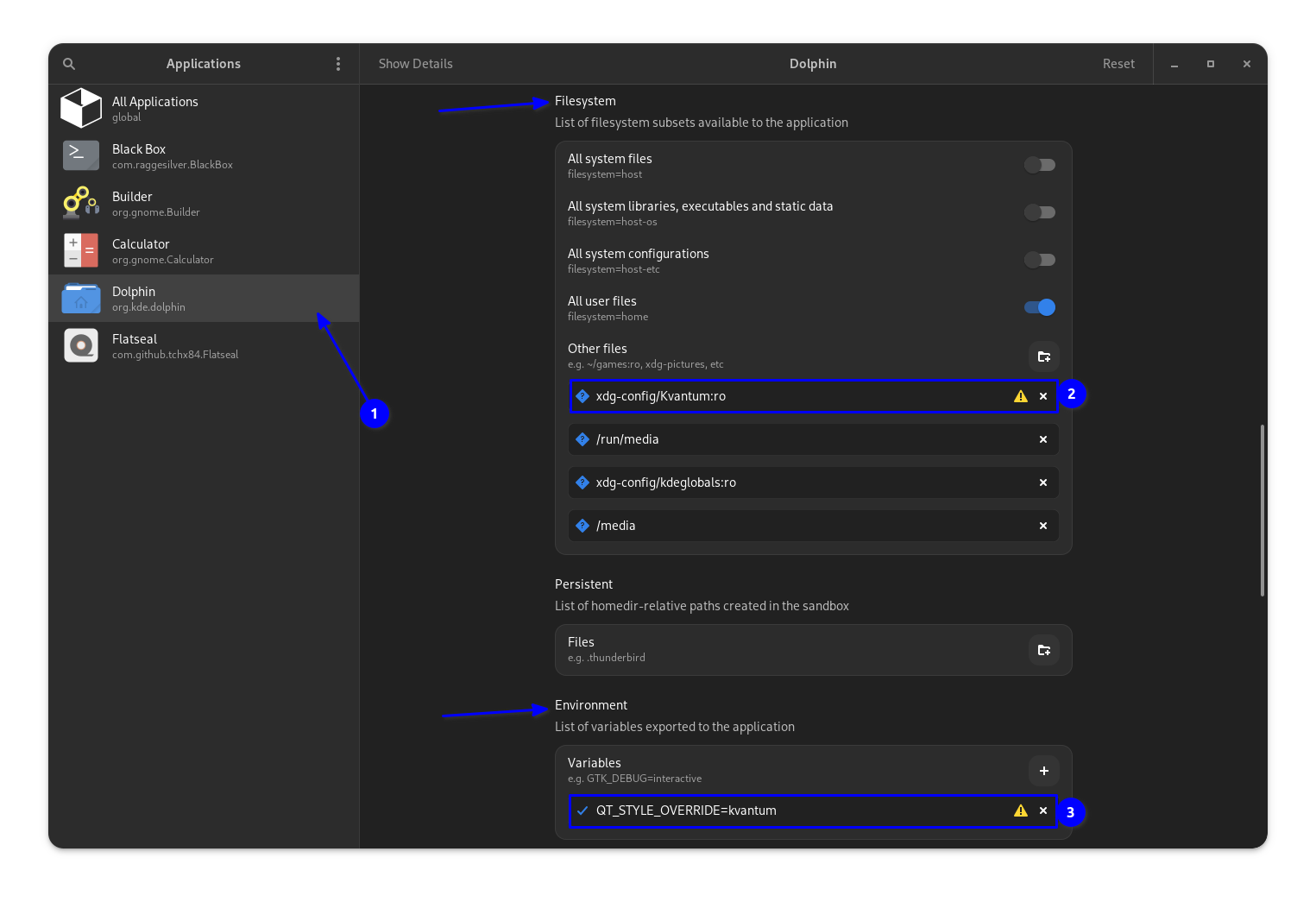
Task: Remove the /media path entry
Action: 1043,526
